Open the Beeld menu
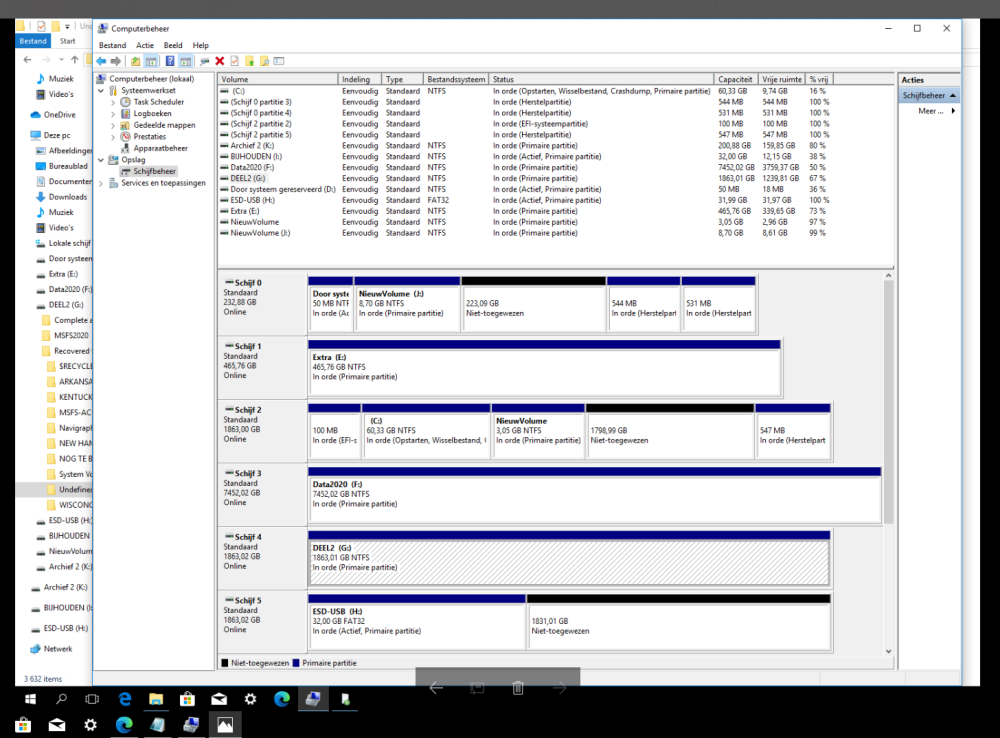Image resolution: width=1000 pixels, height=738 pixels. pos(173,45)
